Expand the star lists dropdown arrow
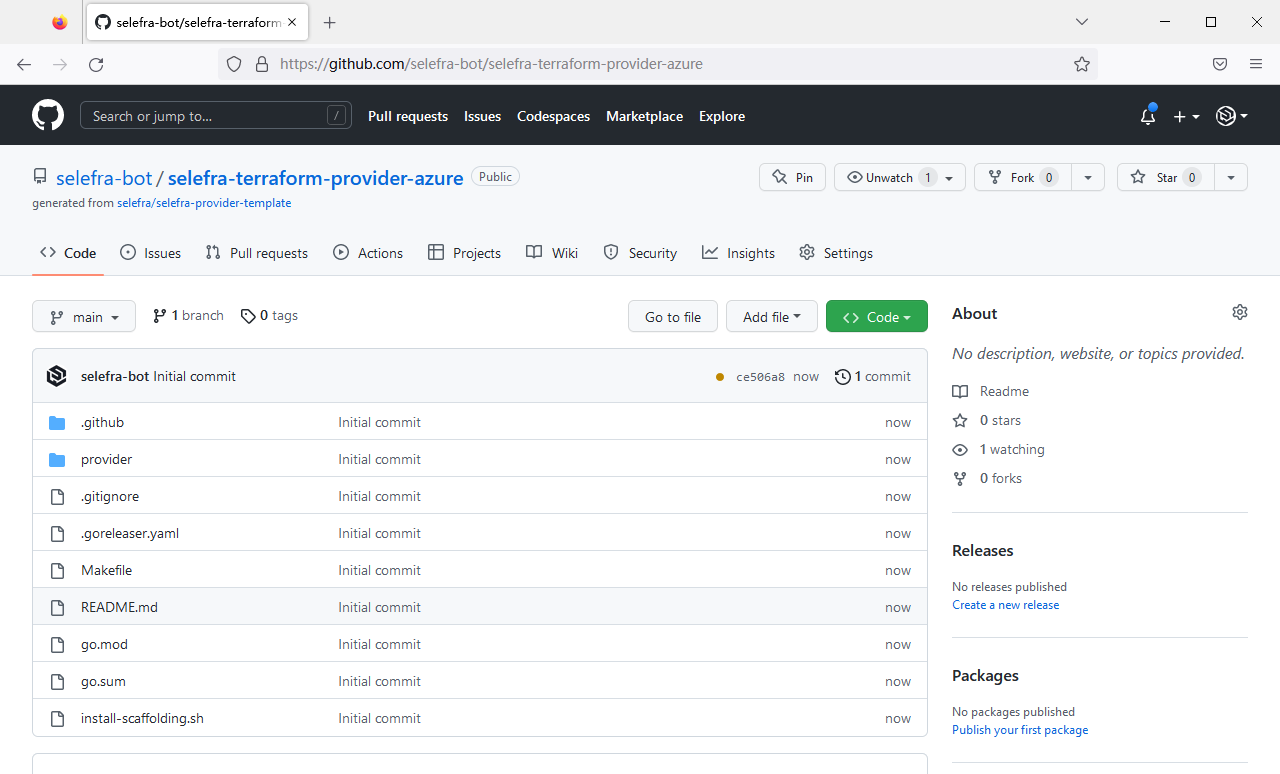Image resolution: width=1280 pixels, height=774 pixels. 1231,177
